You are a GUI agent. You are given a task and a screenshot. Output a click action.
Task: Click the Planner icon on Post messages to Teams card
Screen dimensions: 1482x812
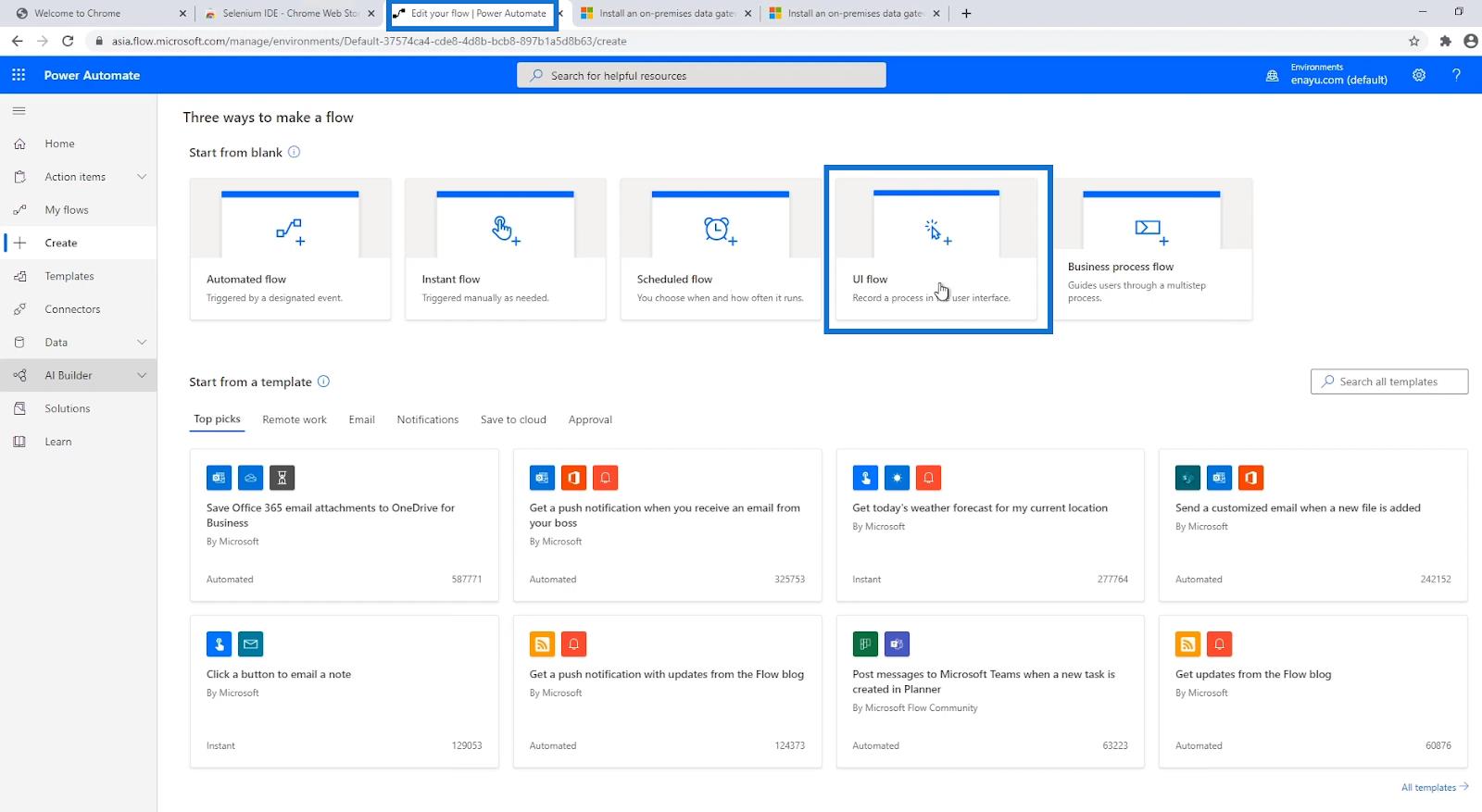point(865,643)
